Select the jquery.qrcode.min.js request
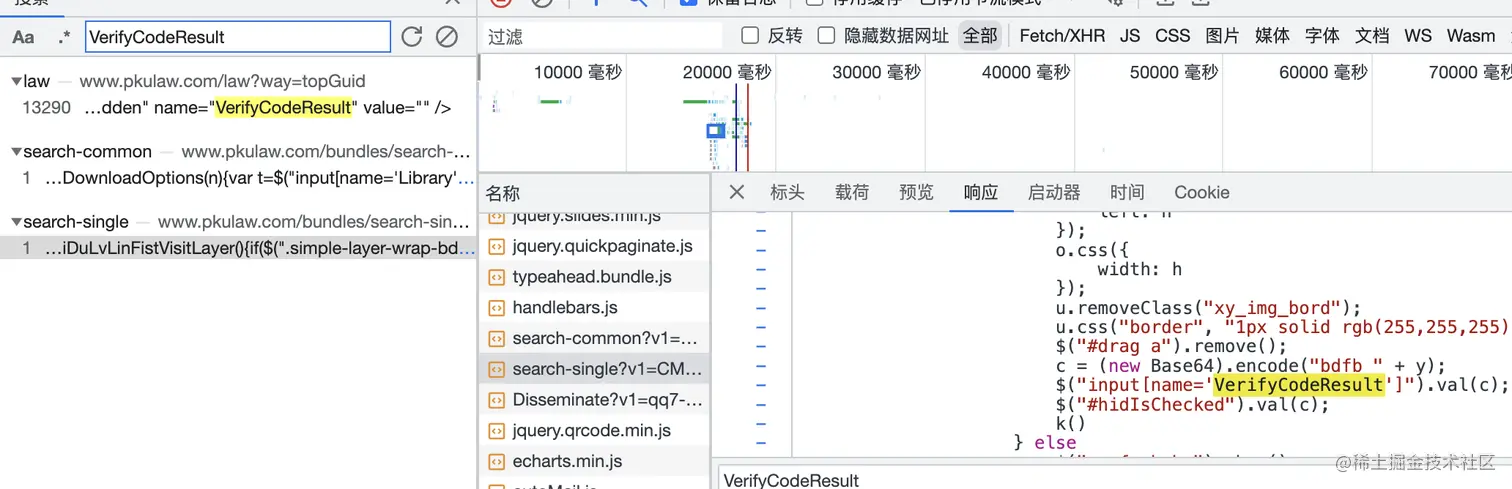Viewport: 1512px width, 489px height. (595, 431)
